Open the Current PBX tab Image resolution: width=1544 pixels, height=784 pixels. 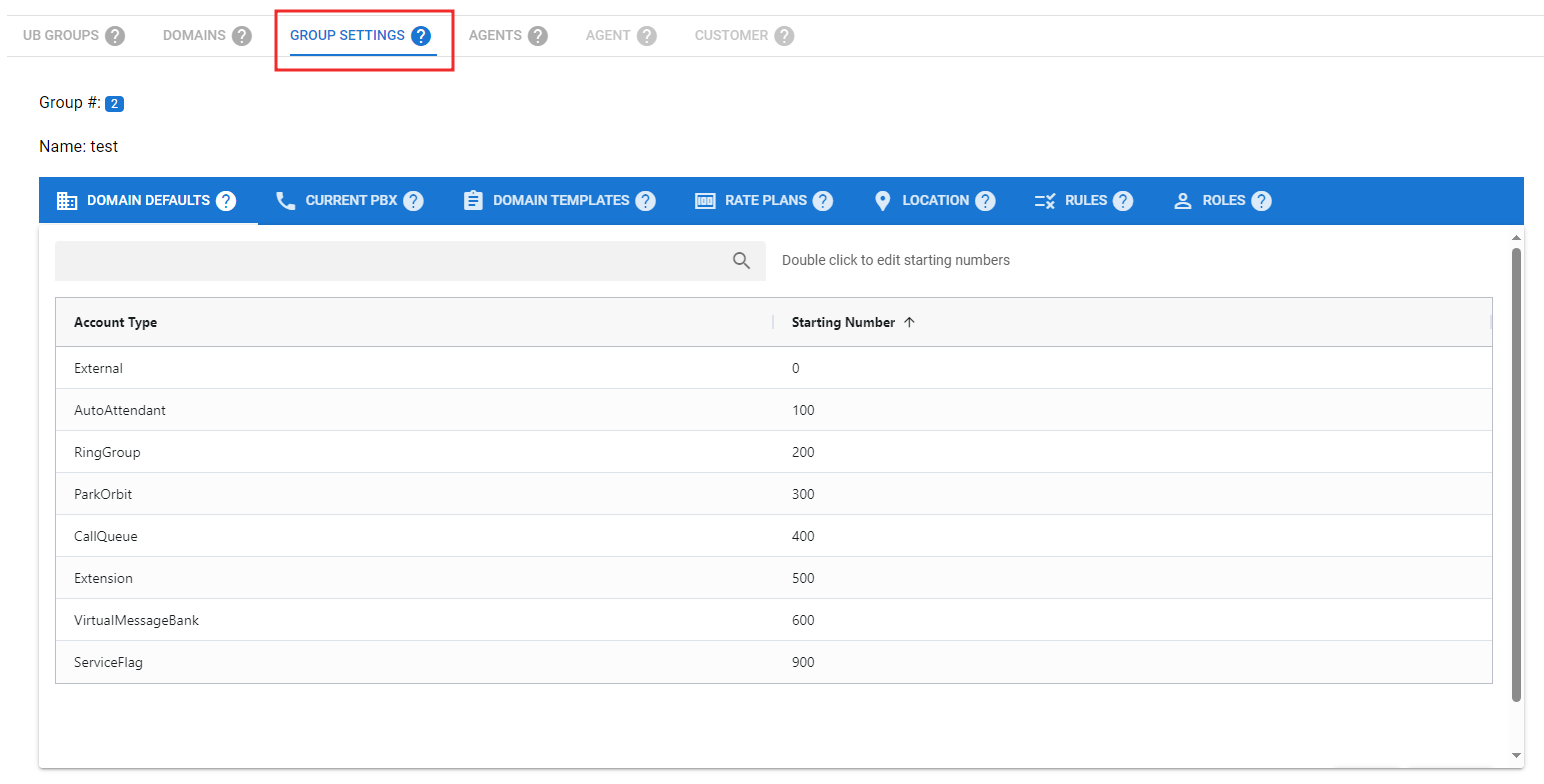point(350,201)
